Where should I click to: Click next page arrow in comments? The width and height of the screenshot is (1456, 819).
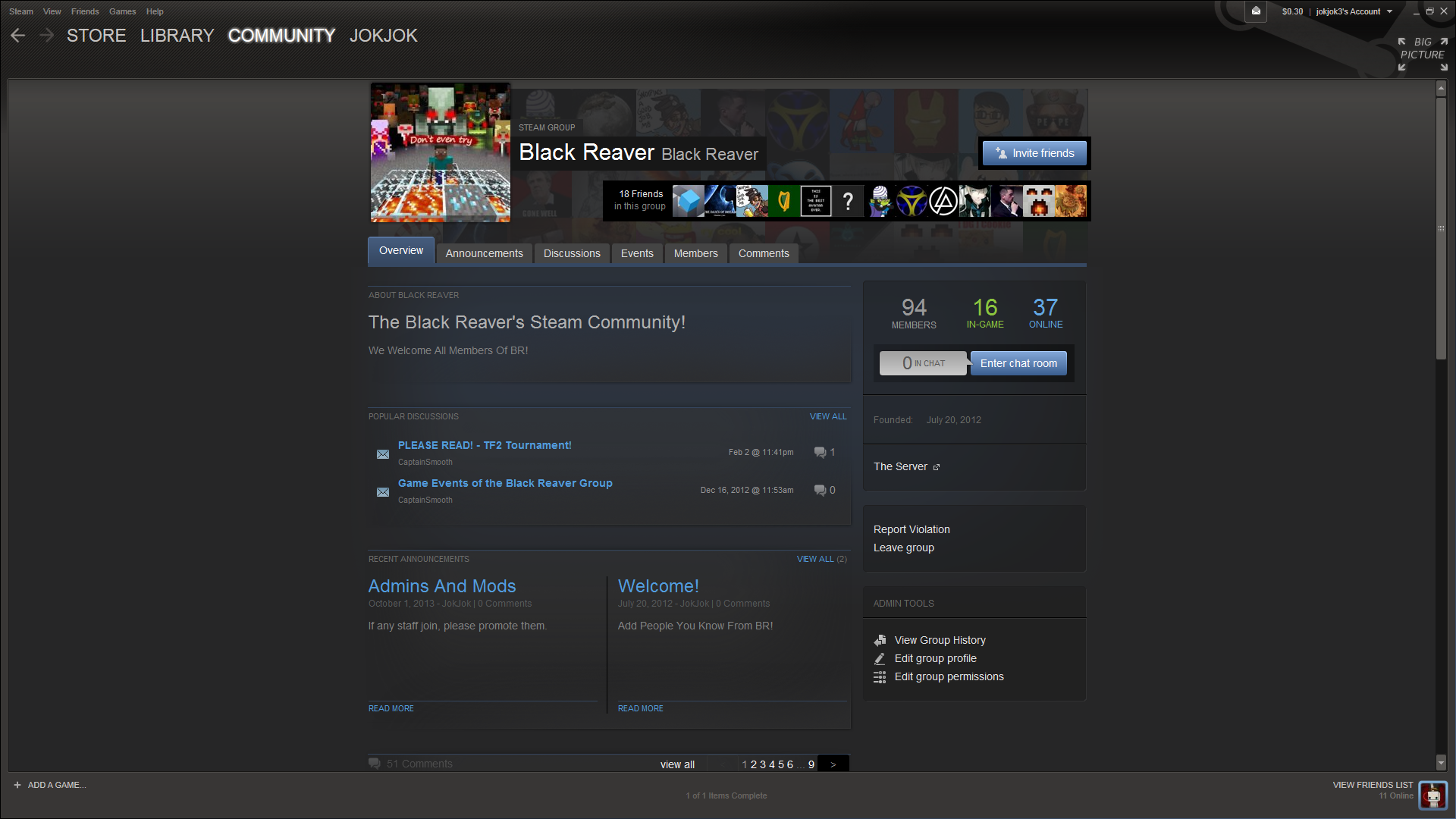point(833,764)
